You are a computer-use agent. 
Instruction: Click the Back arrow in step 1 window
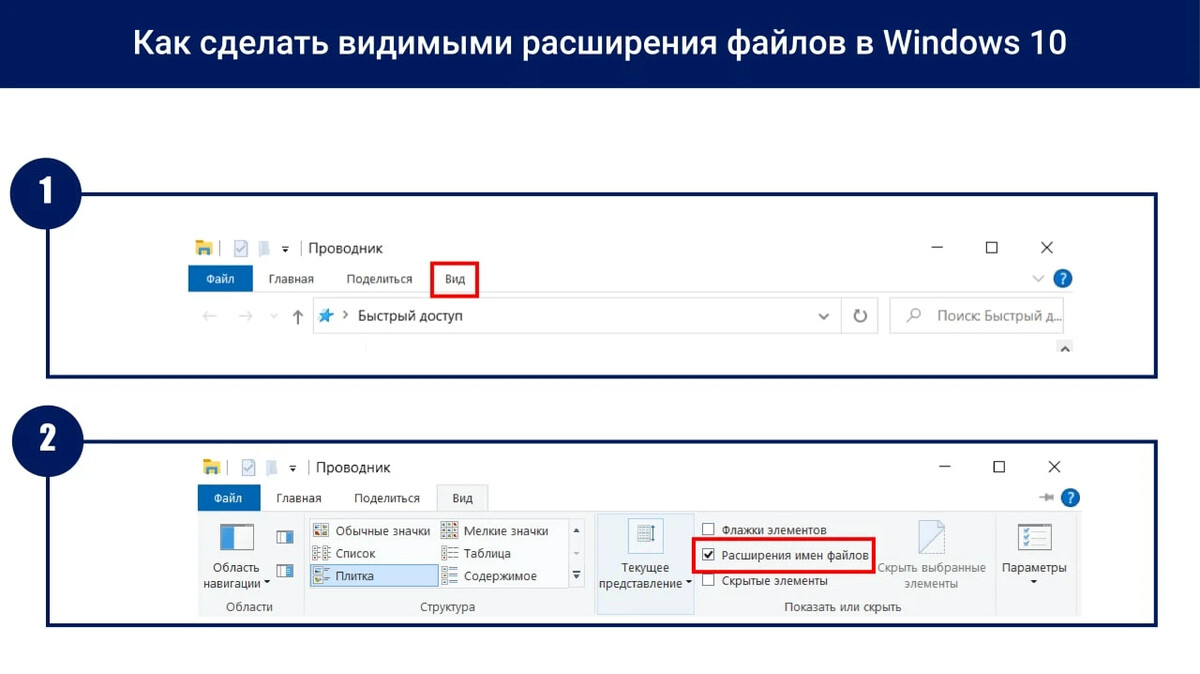click(x=209, y=316)
